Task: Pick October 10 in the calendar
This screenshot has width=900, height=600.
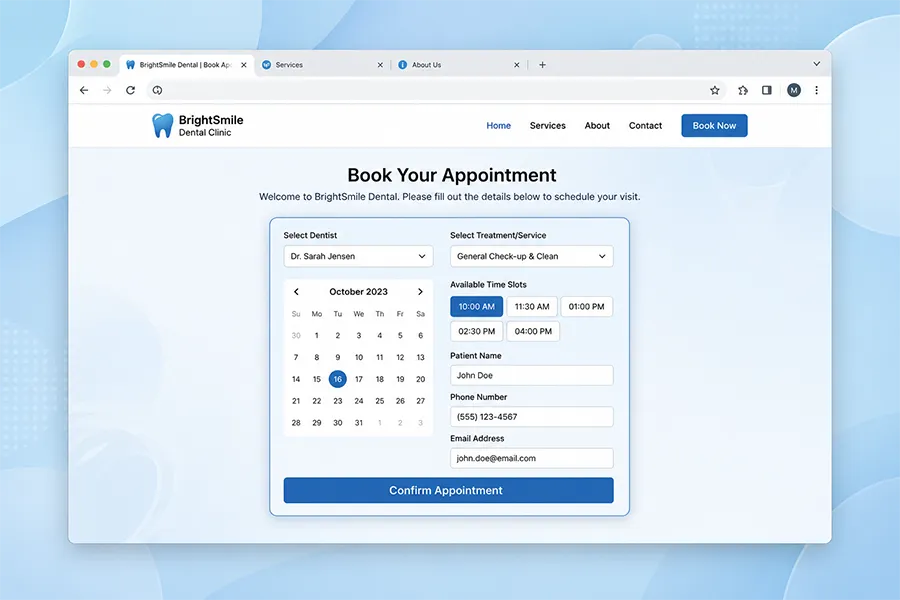Action: (359, 357)
